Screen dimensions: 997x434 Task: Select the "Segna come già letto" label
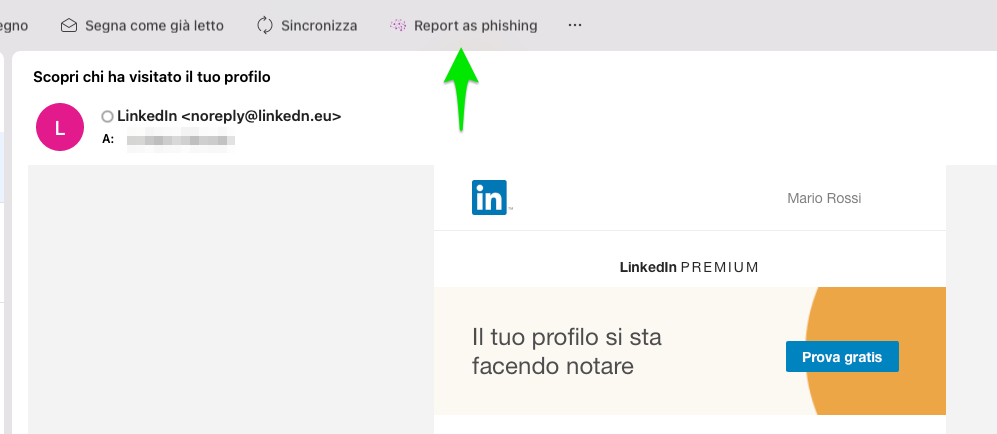click(x=155, y=26)
